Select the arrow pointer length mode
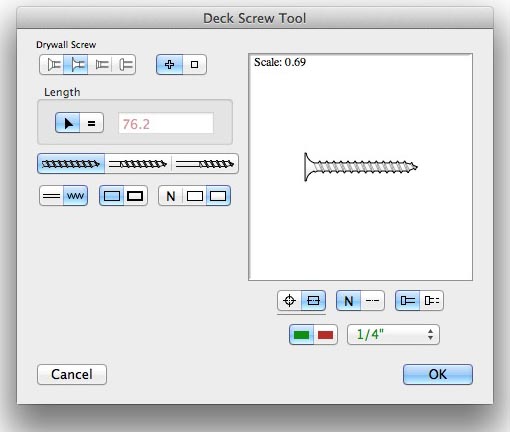The height and width of the screenshot is (432, 510). click(x=68, y=123)
